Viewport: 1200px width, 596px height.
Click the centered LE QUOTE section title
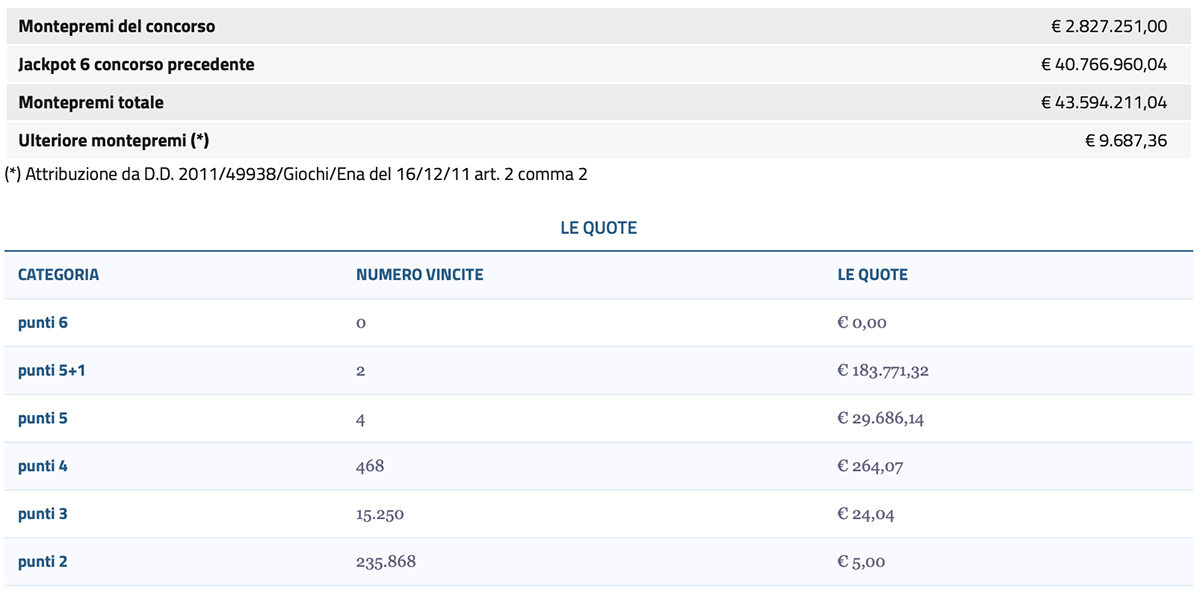[x=598, y=228]
